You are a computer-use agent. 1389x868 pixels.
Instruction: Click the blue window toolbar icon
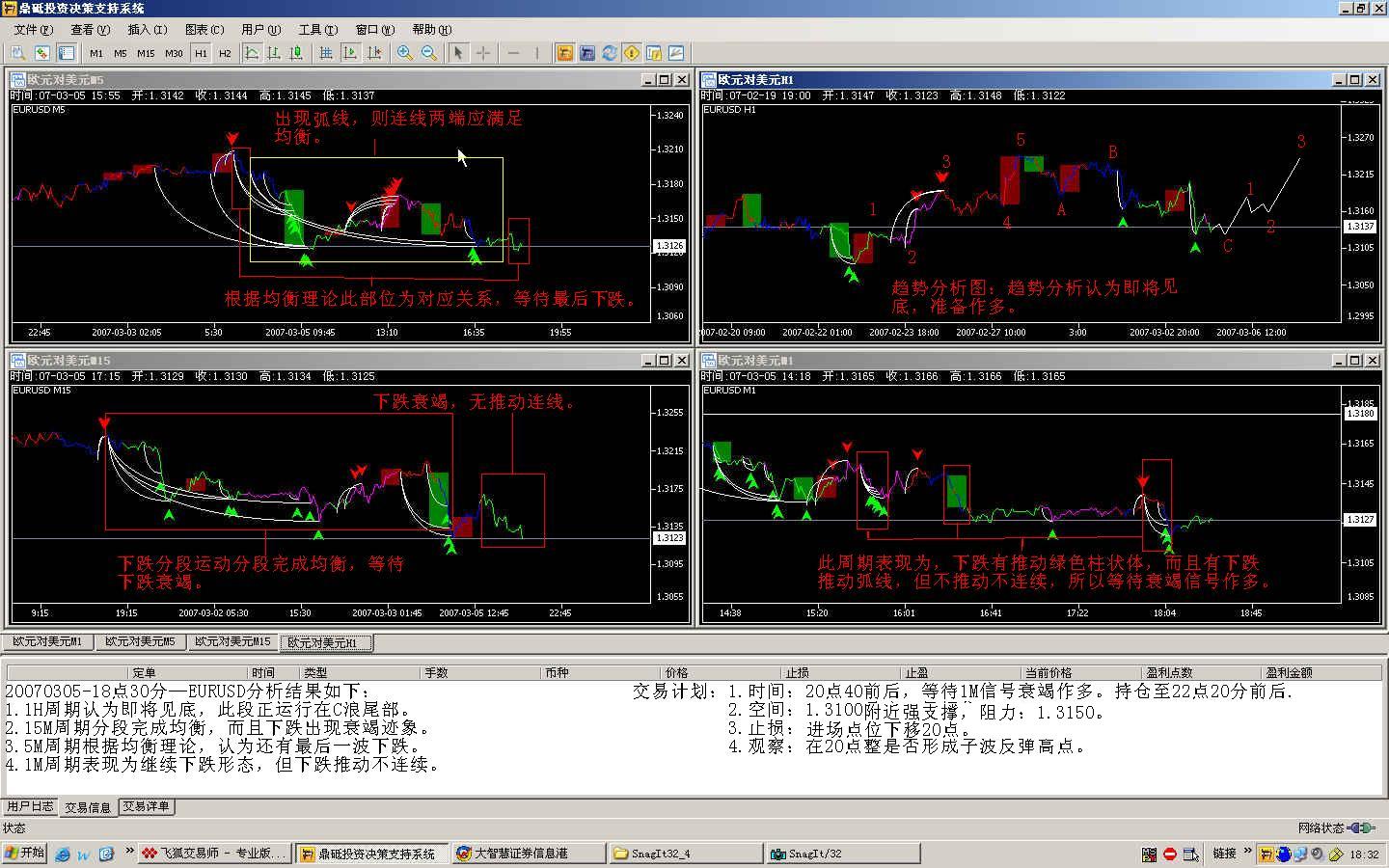click(x=586, y=53)
